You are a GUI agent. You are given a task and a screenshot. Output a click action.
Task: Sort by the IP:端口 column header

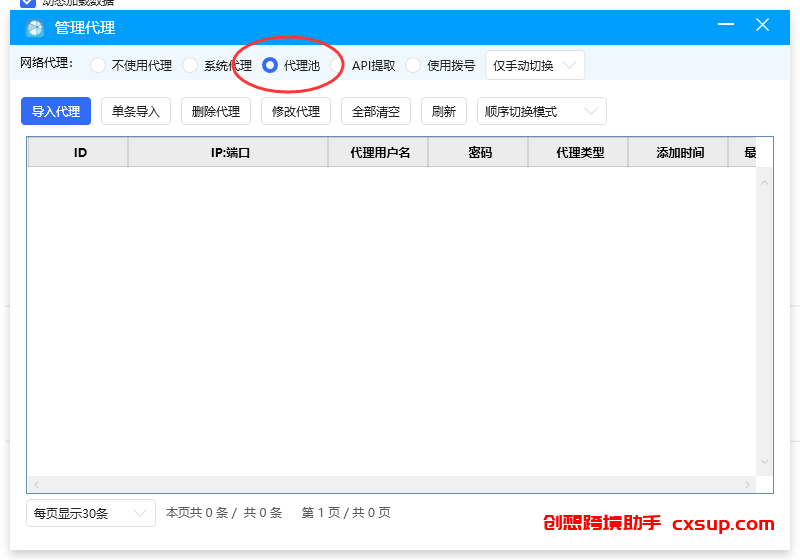pos(228,152)
